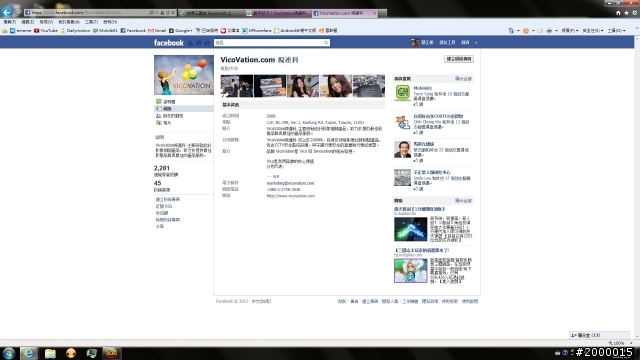640x360 pixels.
Task: Open first photo thumbnail in photo strip
Action: click(237, 86)
